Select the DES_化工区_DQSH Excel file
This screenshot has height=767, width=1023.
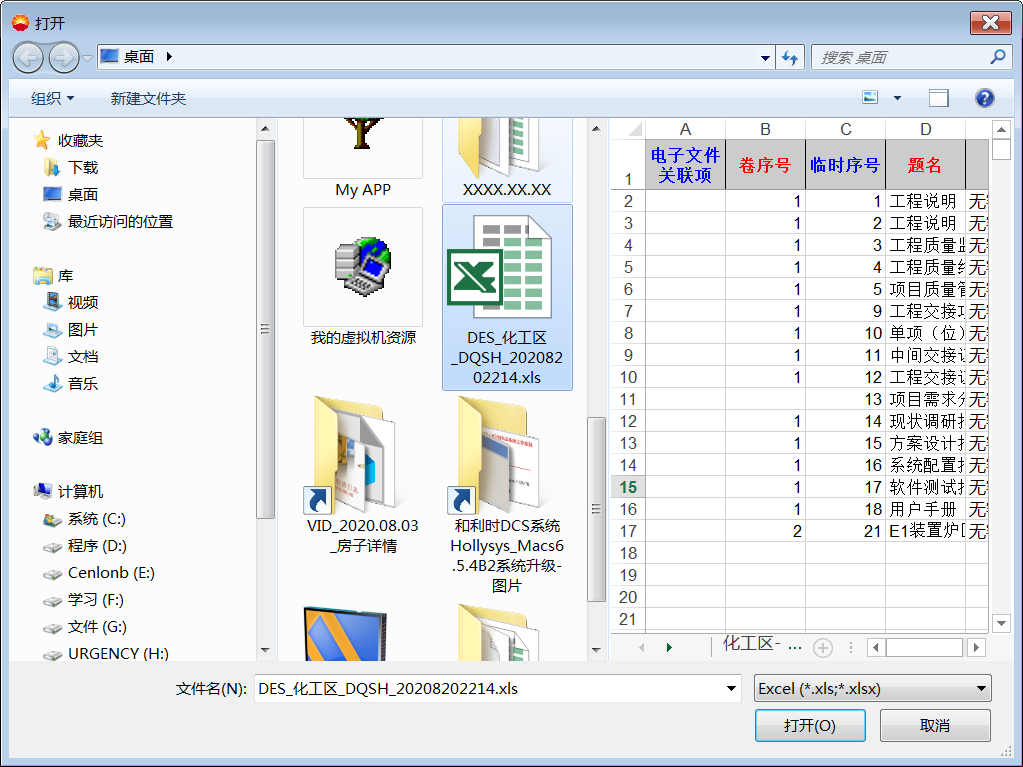click(506, 300)
